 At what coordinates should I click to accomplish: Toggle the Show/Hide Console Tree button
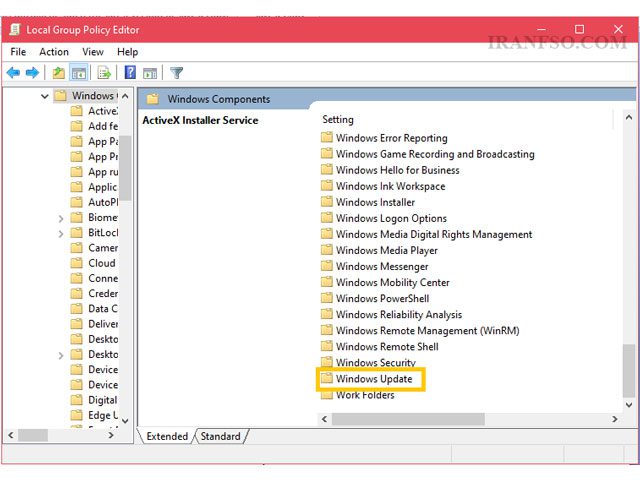[x=78, y=73]
